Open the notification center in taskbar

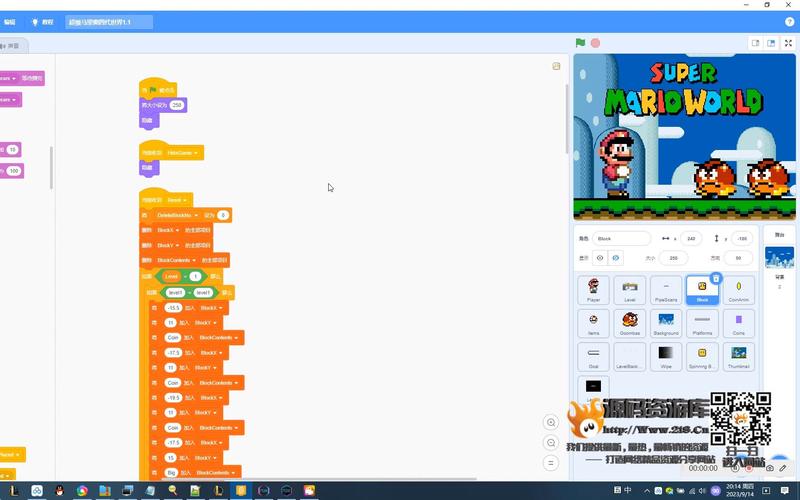point(785,491)
